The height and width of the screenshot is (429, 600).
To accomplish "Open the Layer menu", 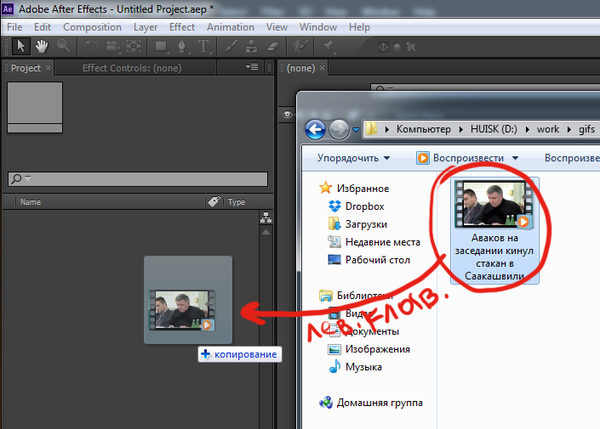I will [145, 27].
